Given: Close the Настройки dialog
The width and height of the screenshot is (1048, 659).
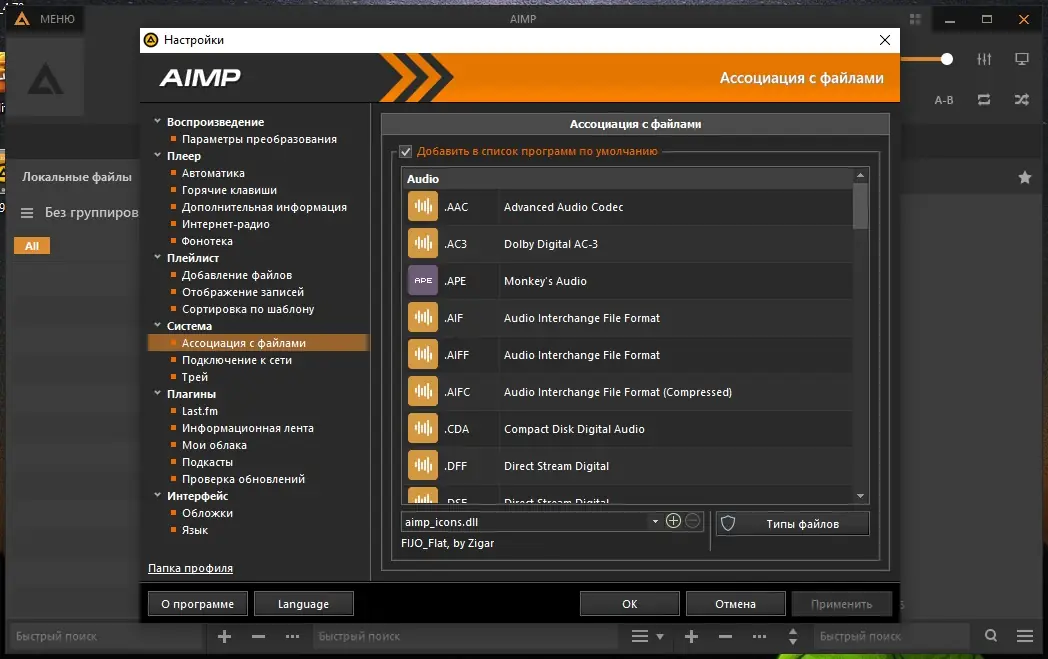Looking at the screenshot, I should coord(885,40).
